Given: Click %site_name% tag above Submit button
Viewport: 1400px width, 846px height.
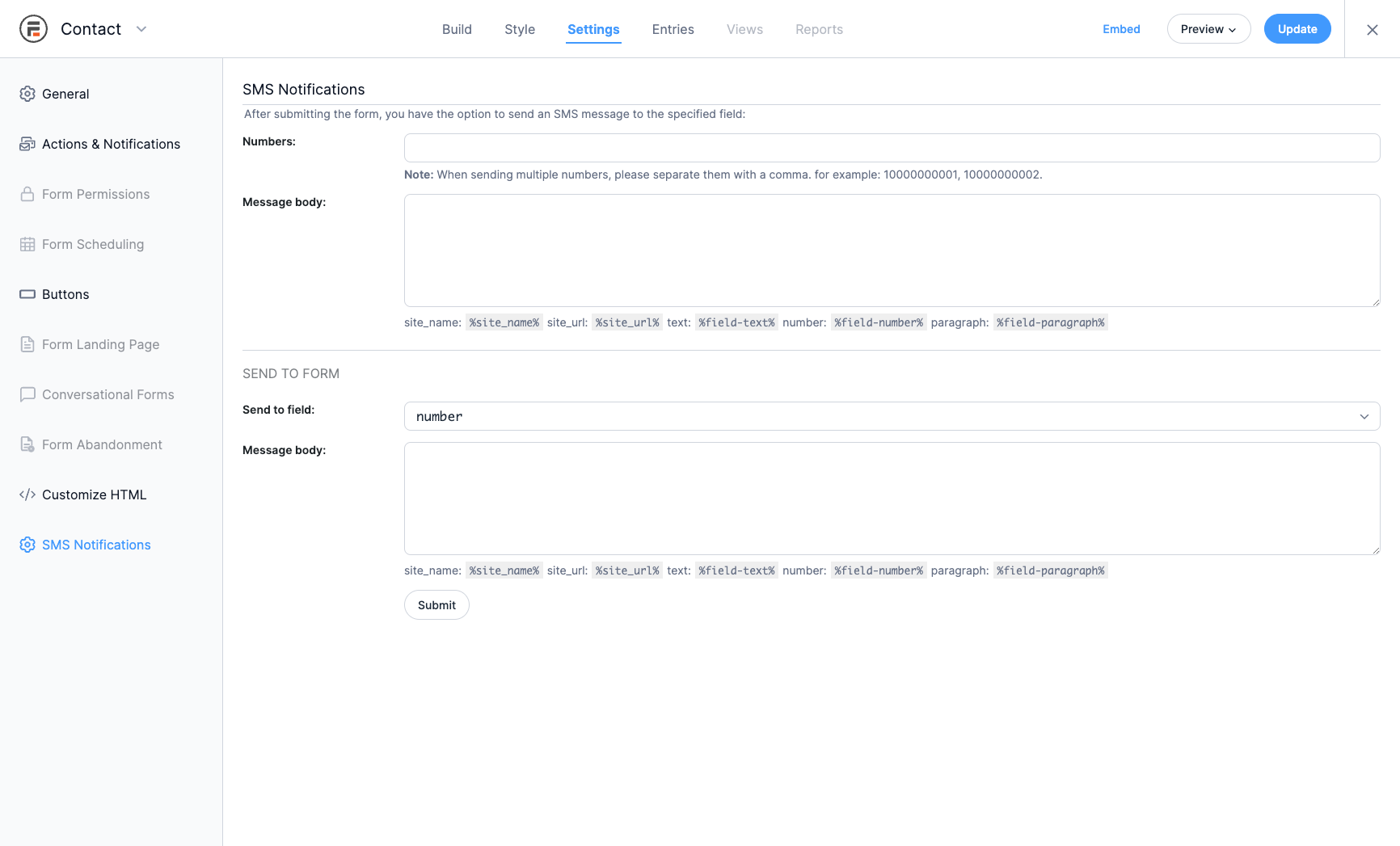Looking at the screenshot, I should (x=504, y=570).
